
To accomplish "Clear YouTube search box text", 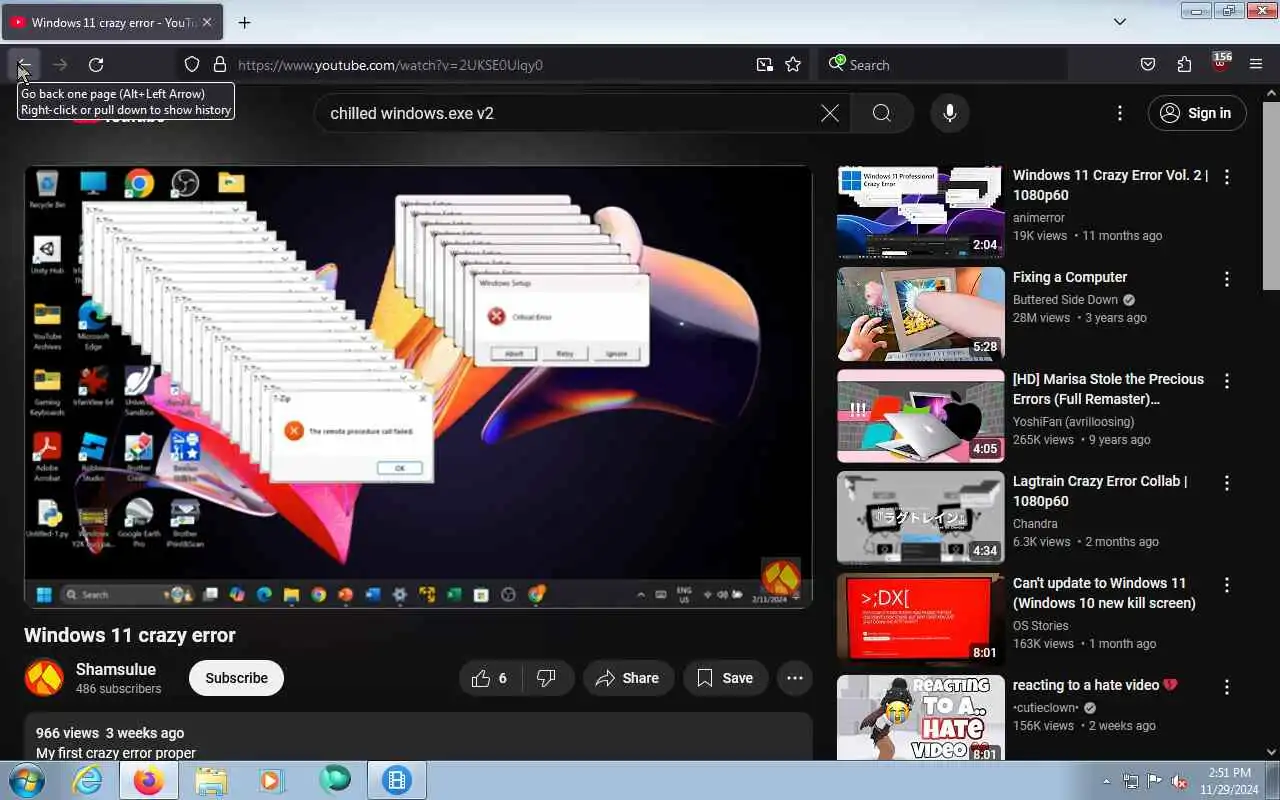I will tap(830, 113).
